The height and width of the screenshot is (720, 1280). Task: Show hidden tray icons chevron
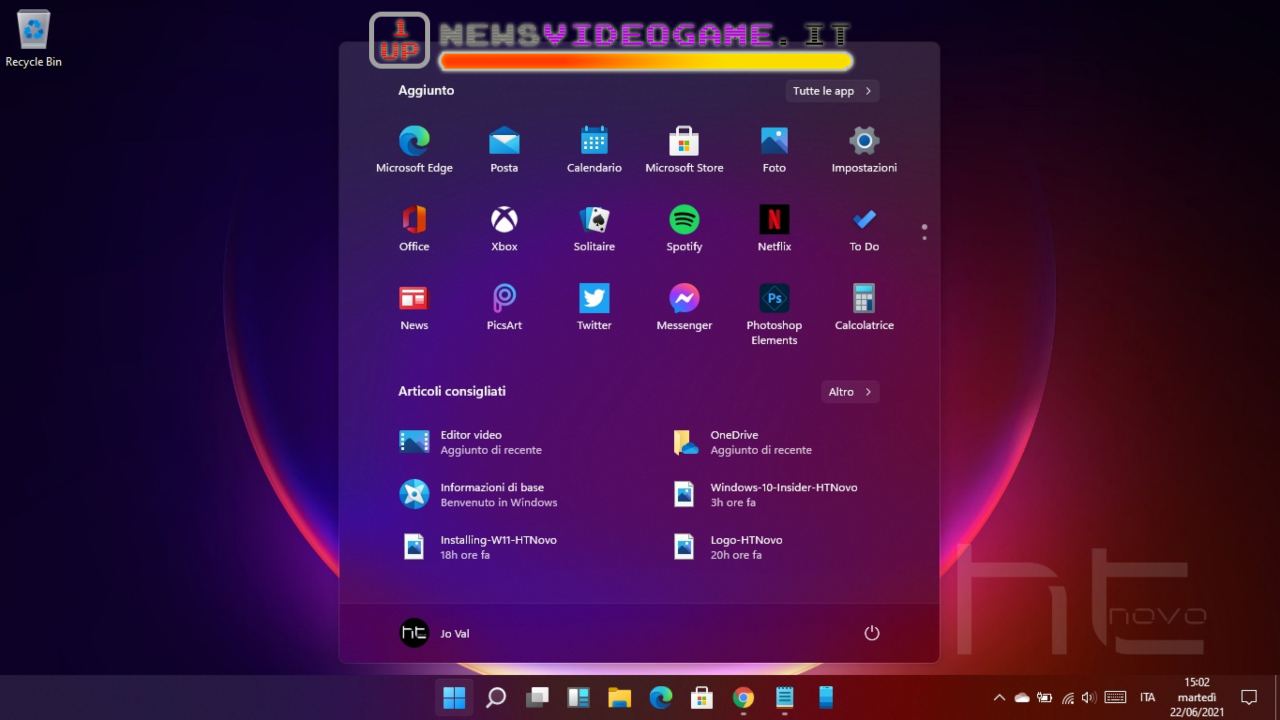coord(999,697)
